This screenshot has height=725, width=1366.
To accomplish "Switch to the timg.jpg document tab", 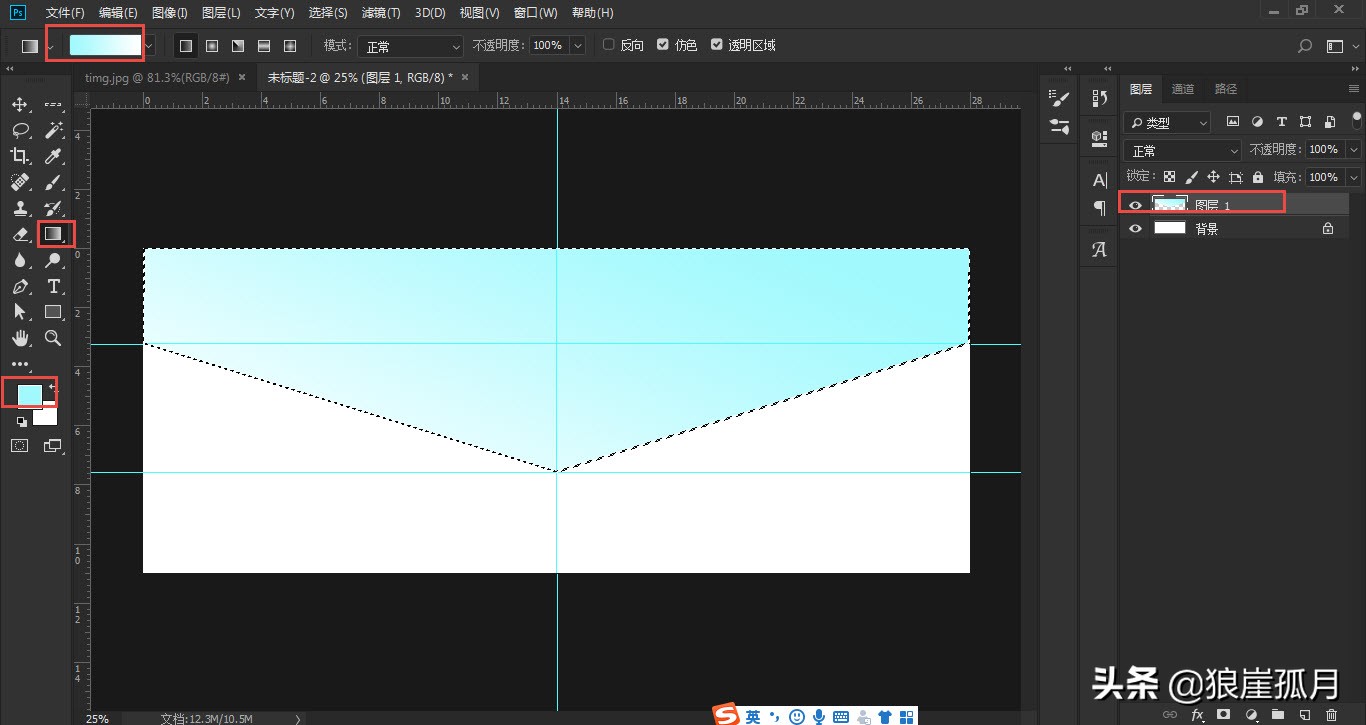I will 158,77.
